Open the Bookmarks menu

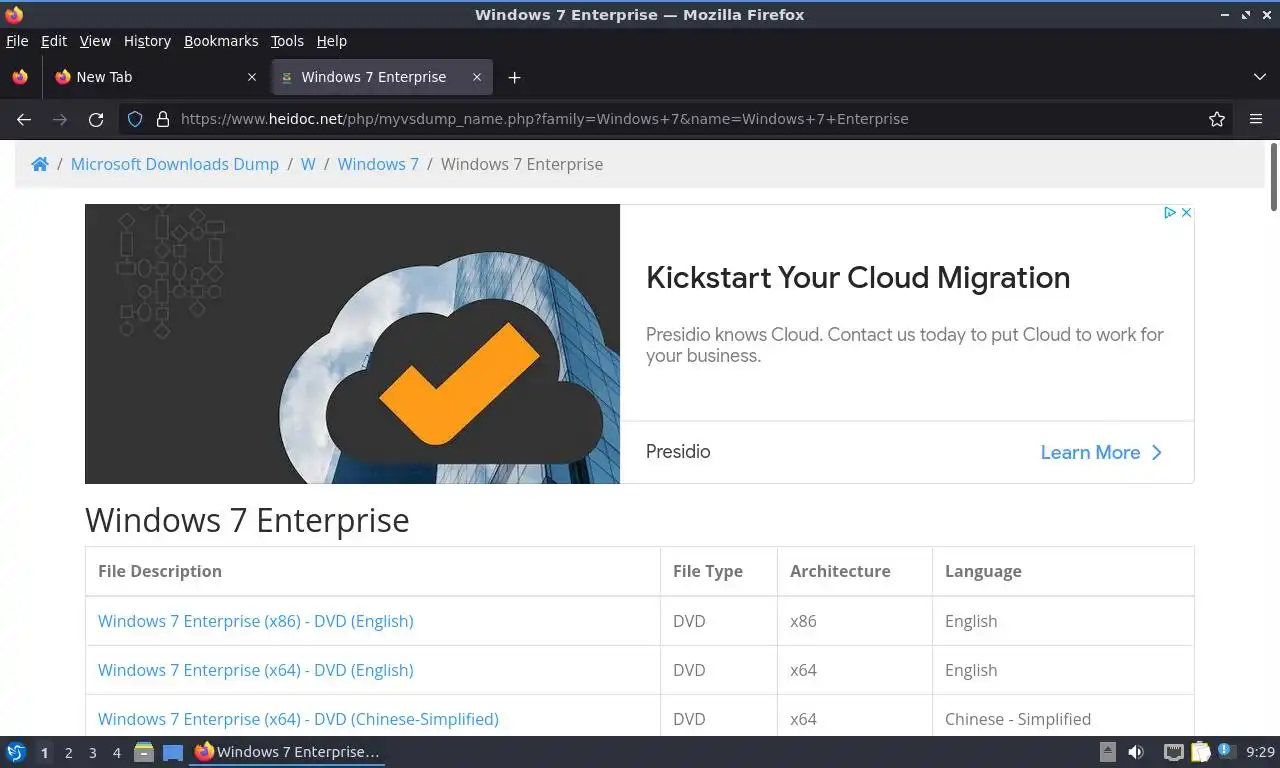pyautogui.click(x=221, y=41)
